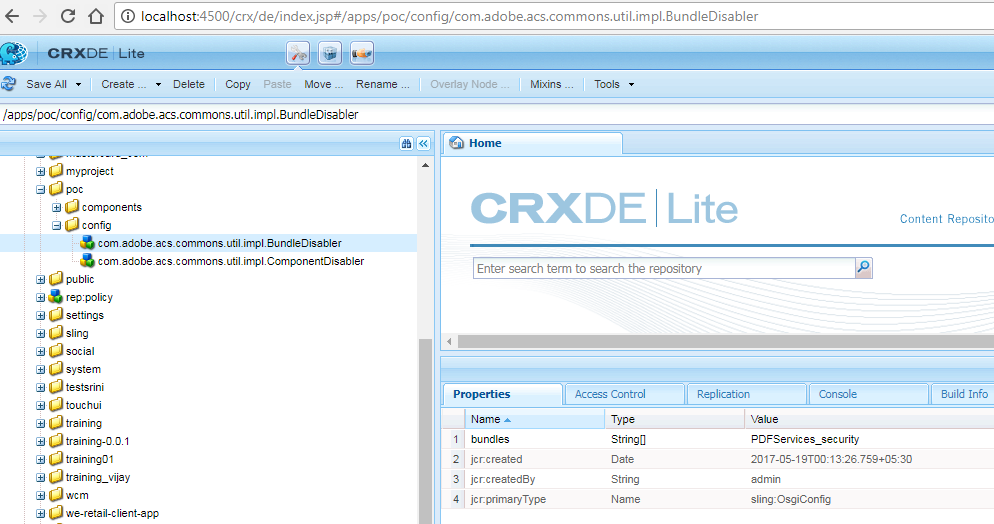Click the Save All button

(x=46, y=84)
